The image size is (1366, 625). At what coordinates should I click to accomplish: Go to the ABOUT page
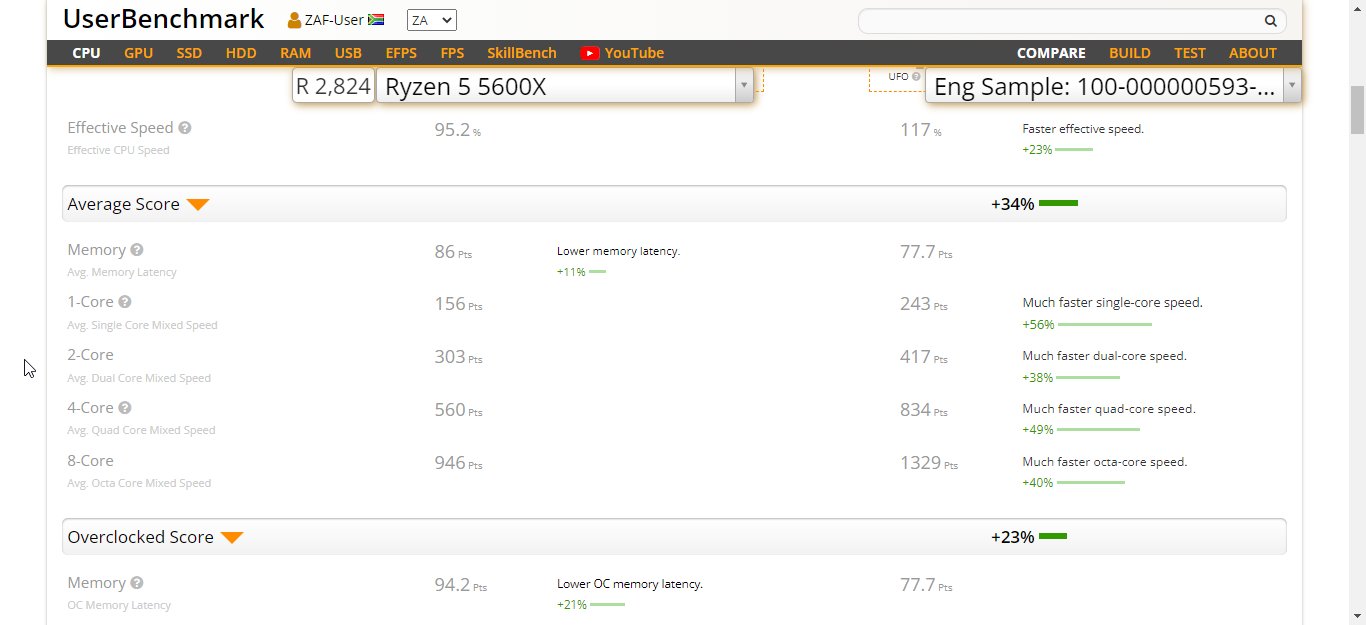click(x=1253, y=53)
